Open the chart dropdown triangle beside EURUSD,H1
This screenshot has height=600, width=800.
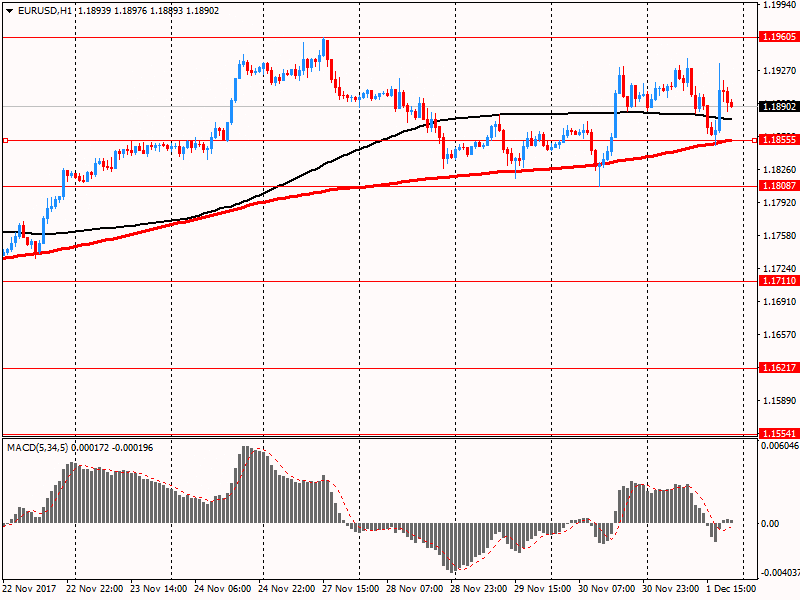10,11
